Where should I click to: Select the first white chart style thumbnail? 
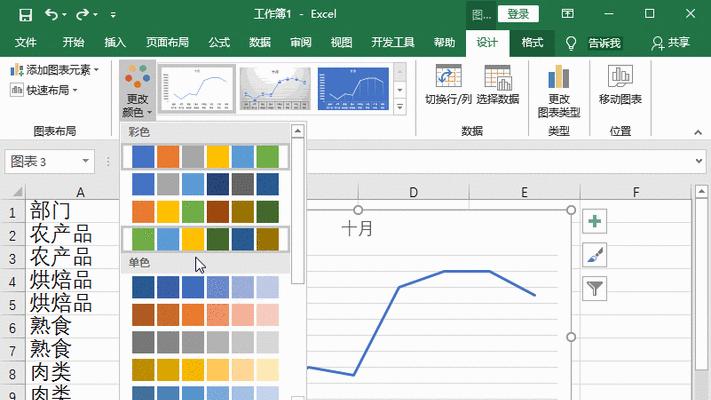click(197, 88)
